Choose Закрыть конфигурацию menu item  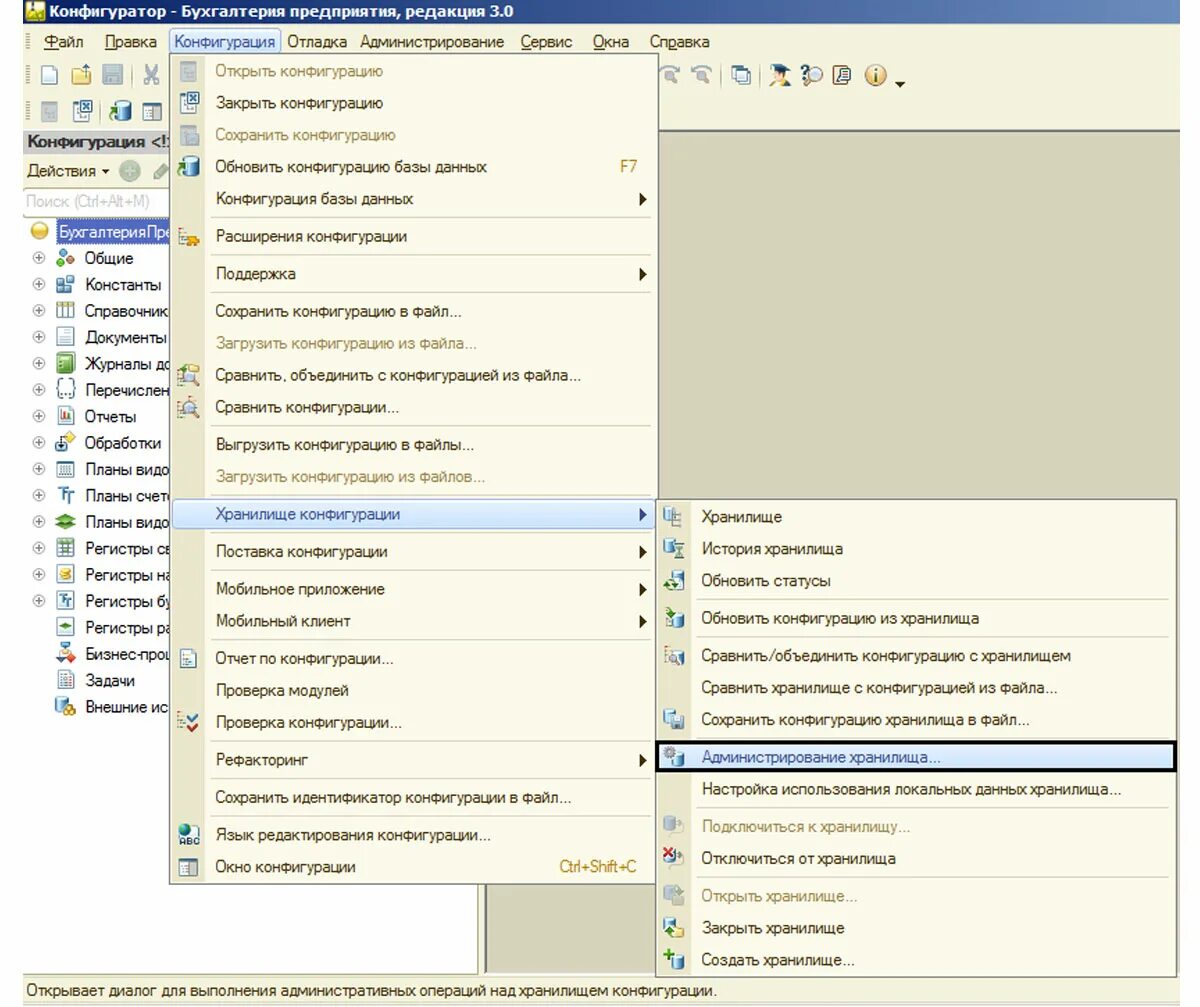413,103
